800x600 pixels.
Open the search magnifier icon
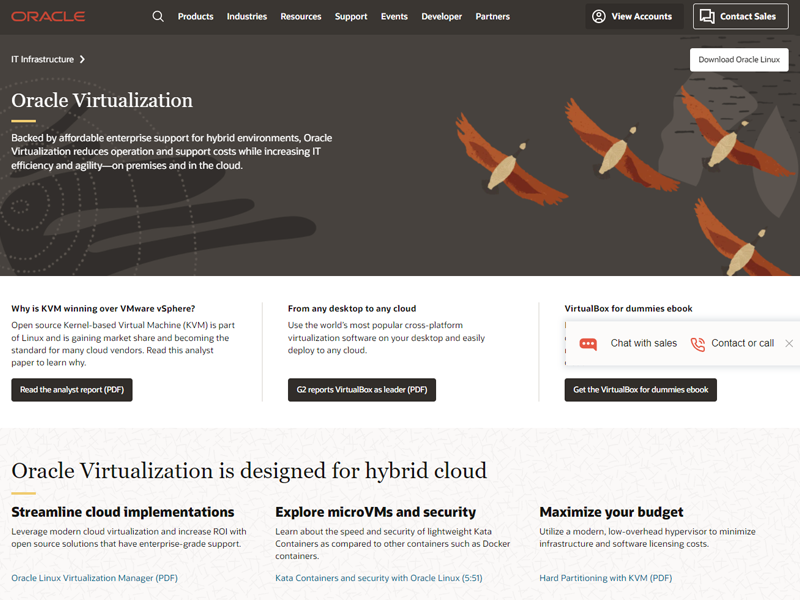[x=158, y=17]
